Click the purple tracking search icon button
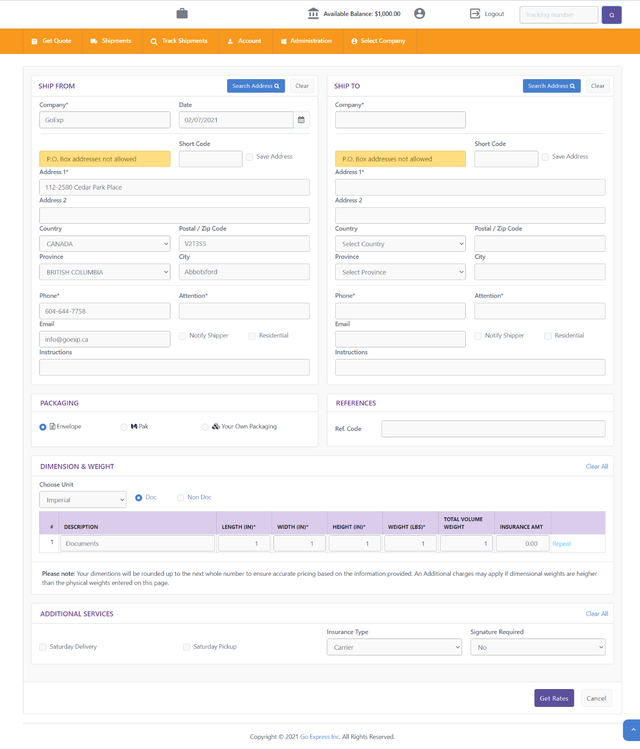Viewport: 640px width, 749px height. click(611, 15)
